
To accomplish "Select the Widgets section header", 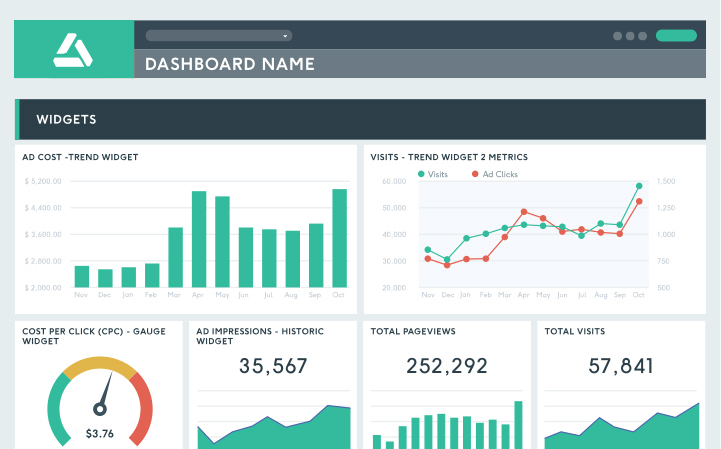I will click(66, 119).
